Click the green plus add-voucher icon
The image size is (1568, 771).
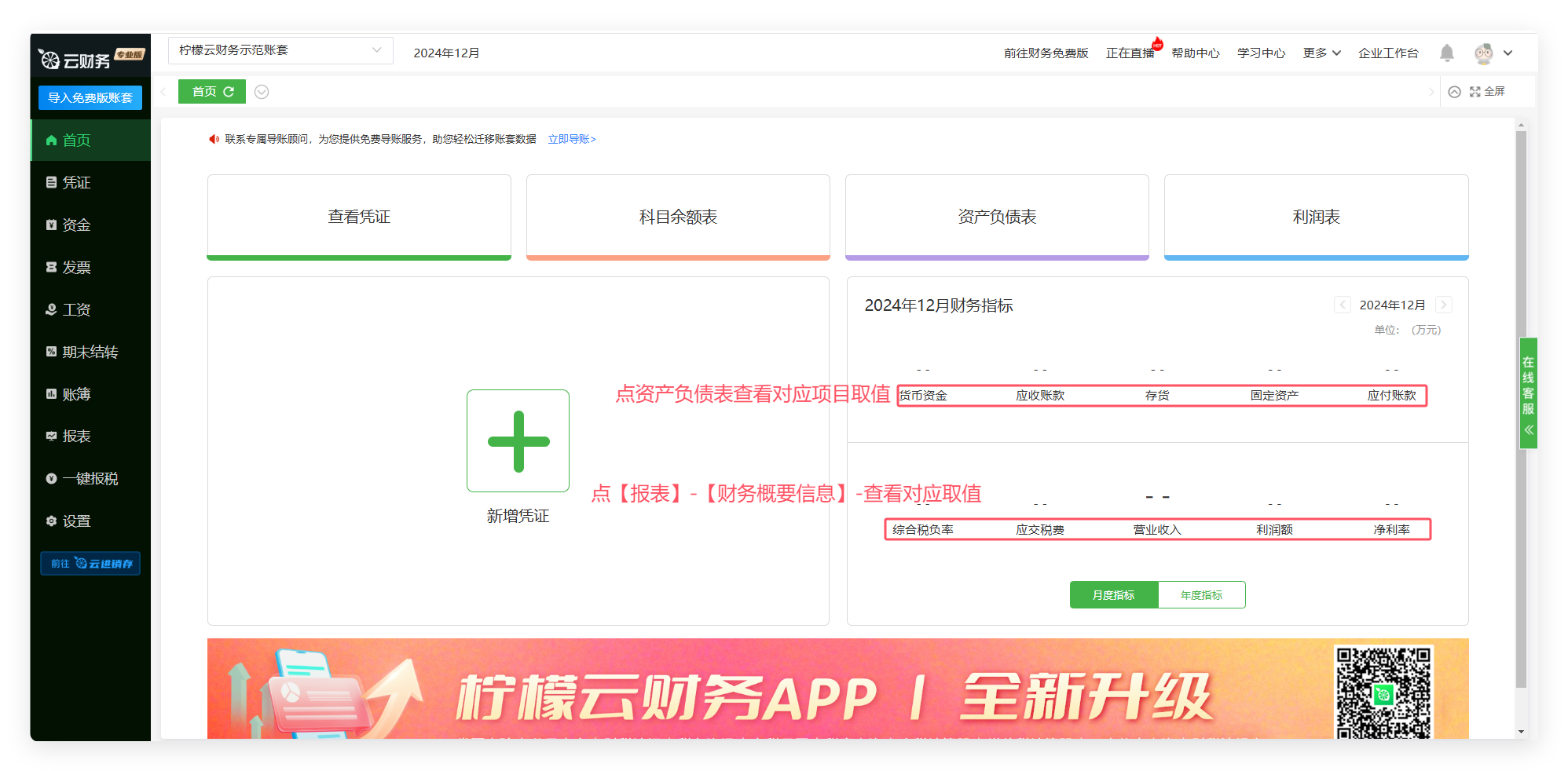pyautogui.click(x=518, y=440)
